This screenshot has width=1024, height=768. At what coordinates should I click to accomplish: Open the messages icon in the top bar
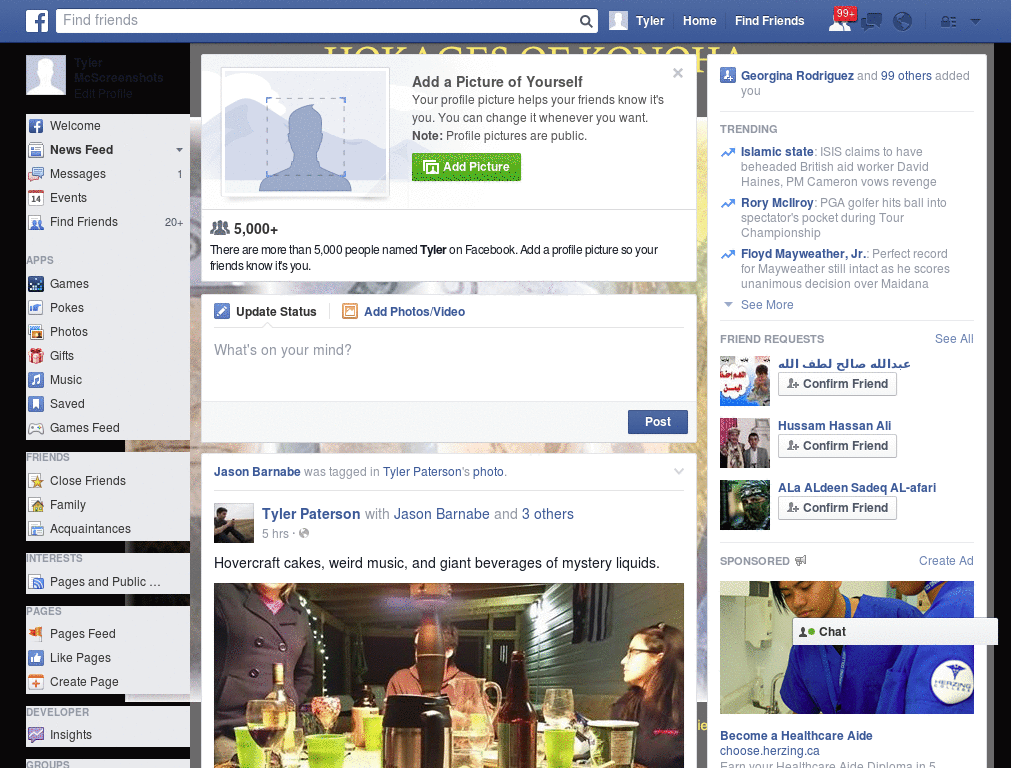pos(871,22)
